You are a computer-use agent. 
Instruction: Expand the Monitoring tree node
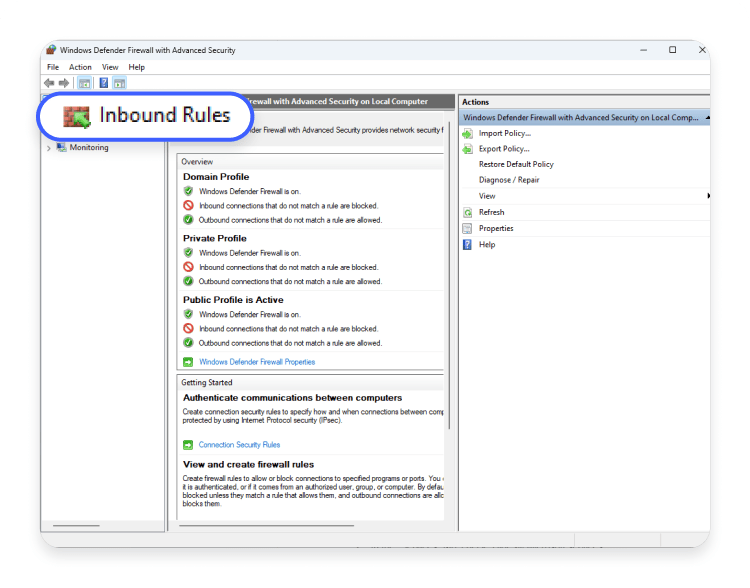point(49,148)
